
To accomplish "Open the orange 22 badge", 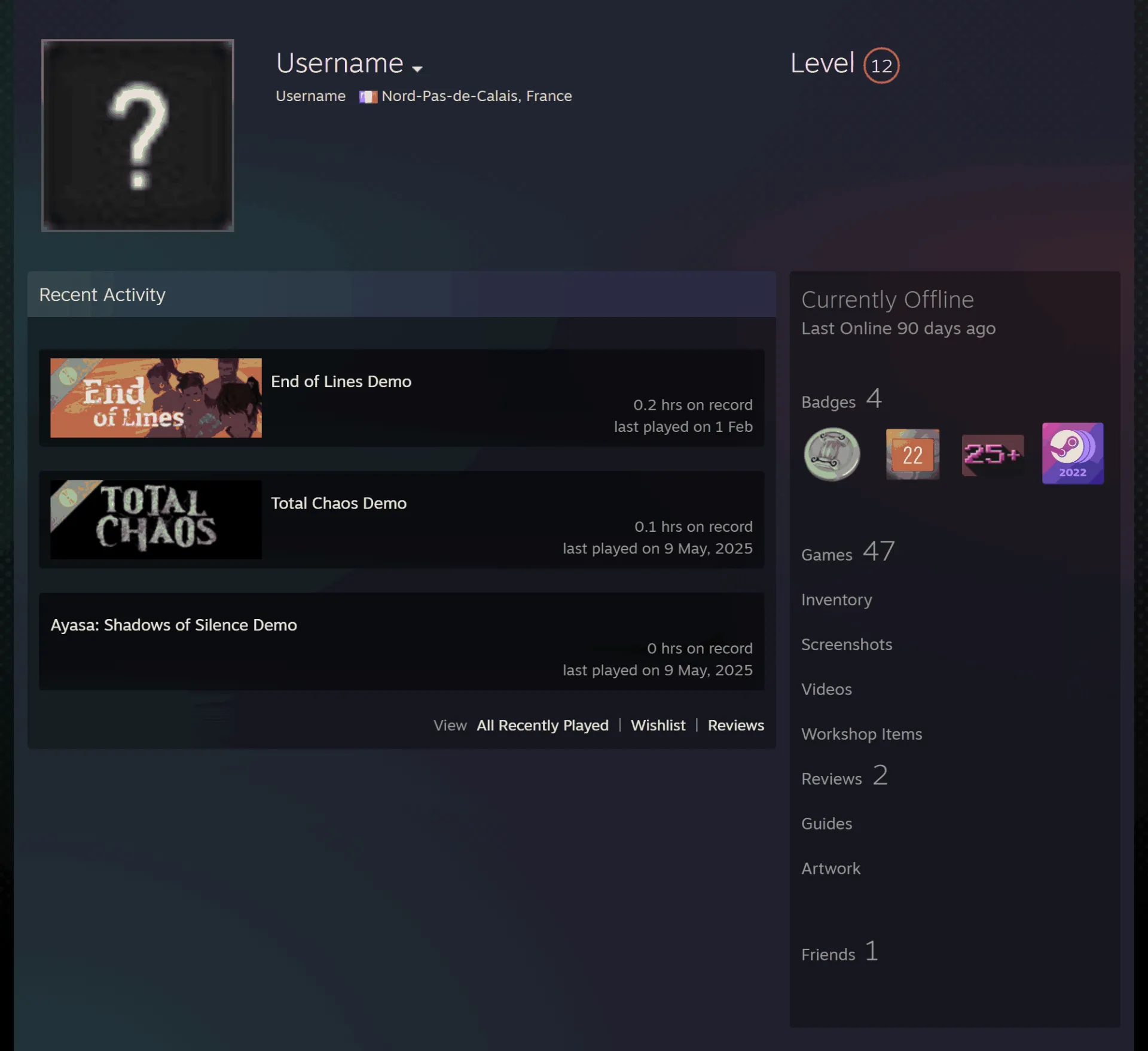I will click(912, 454).
